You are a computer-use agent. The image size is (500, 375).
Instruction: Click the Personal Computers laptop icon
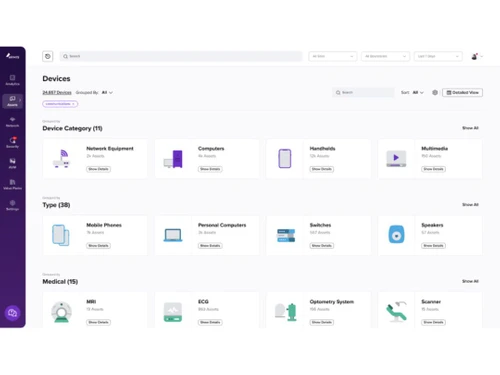173,235
